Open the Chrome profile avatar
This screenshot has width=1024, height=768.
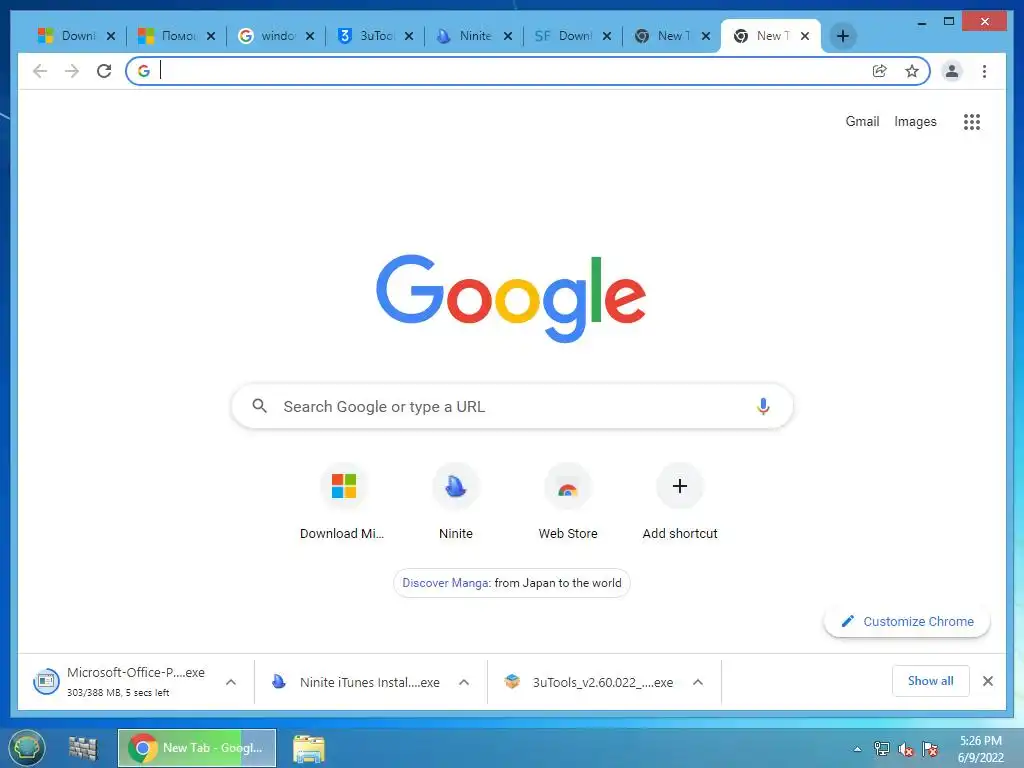click(x=952, y=71)
